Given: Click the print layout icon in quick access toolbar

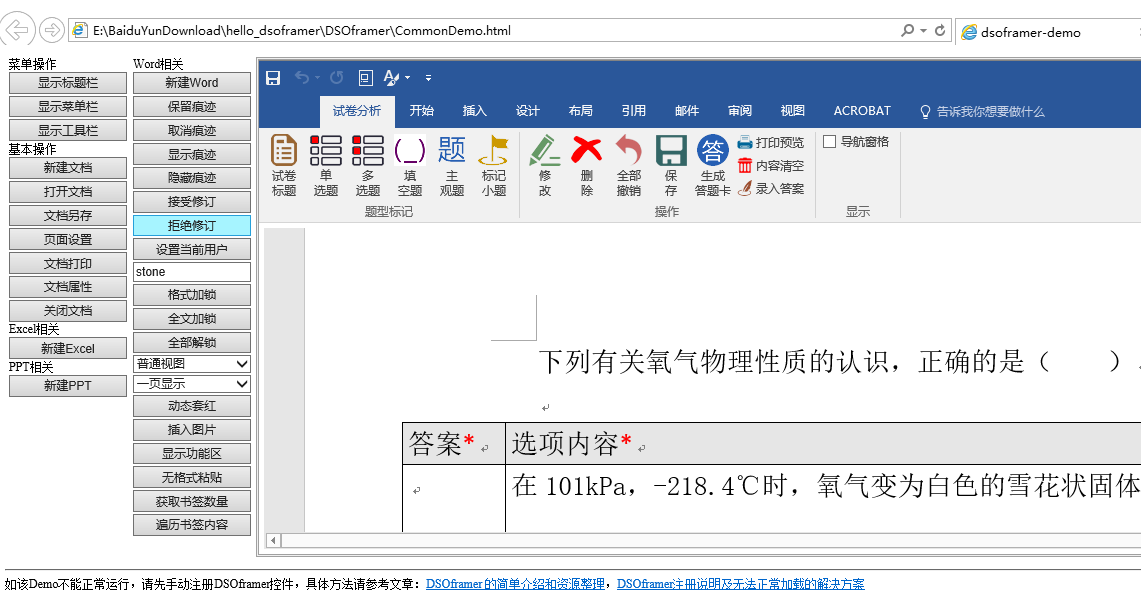Looking at the screenshot, I should coord(365,78).
